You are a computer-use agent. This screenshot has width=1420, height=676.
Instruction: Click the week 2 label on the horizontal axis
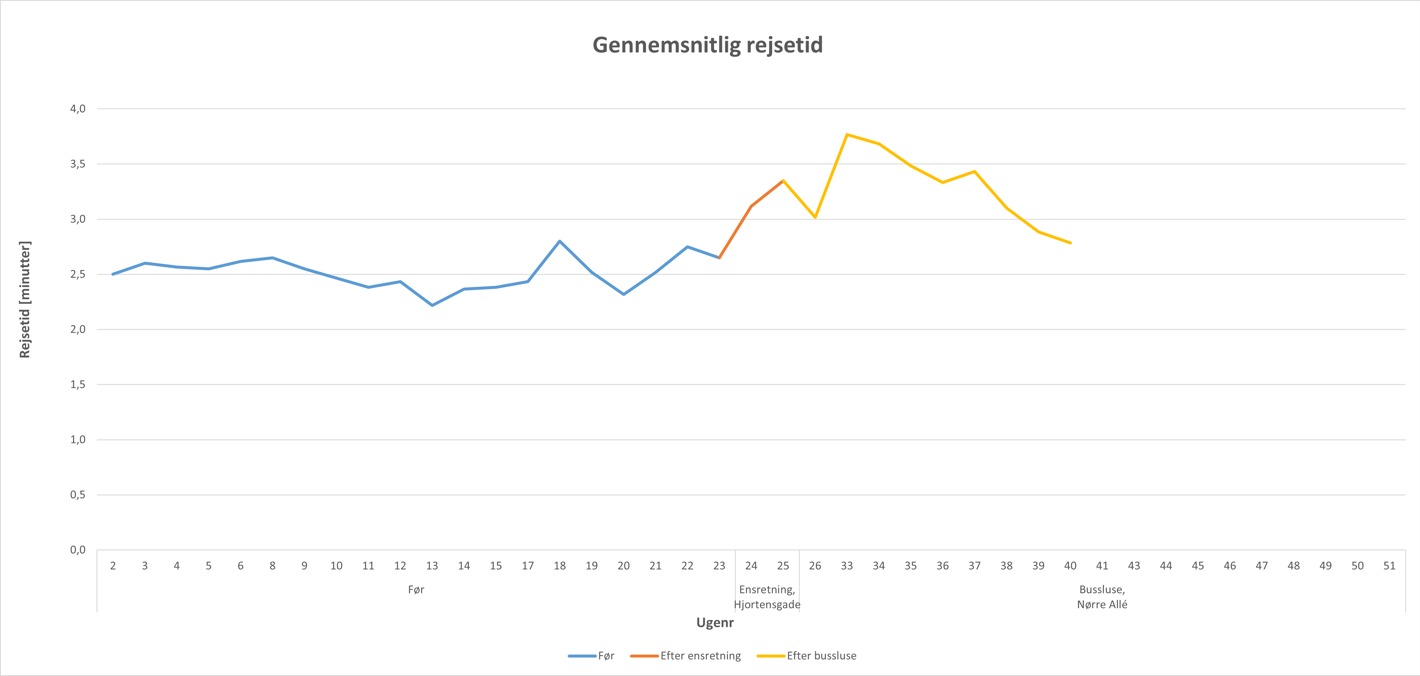point(113,566)
